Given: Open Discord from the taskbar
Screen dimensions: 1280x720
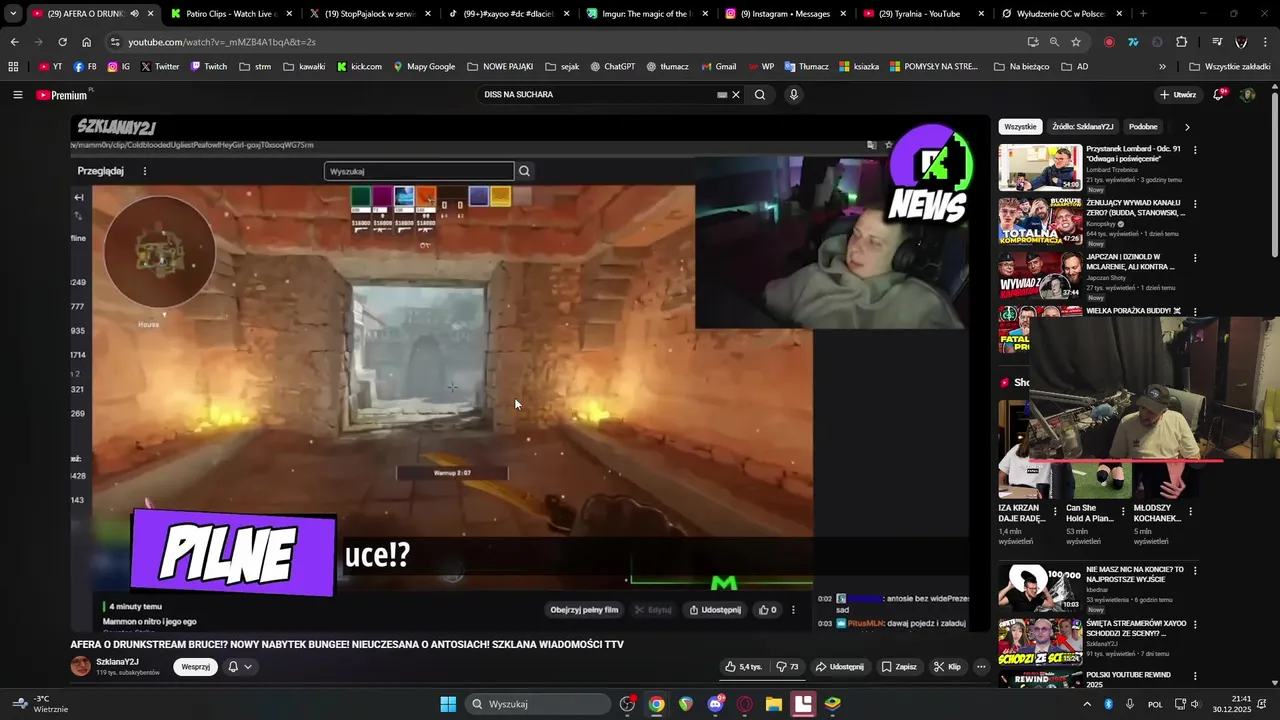Looking at the screenshot, I should click(715, 704).
